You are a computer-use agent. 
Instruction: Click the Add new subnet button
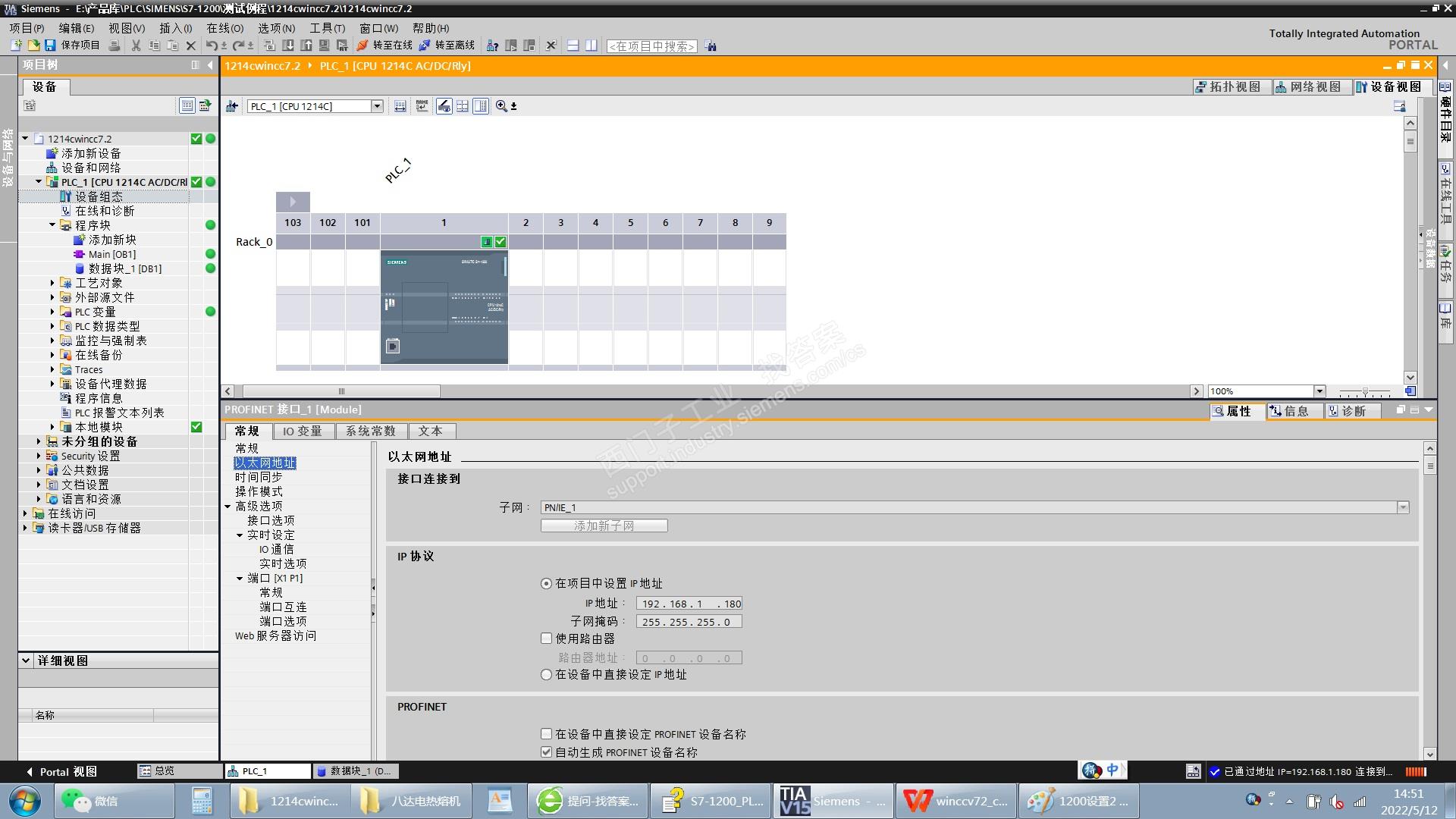[x=604, y=526]
